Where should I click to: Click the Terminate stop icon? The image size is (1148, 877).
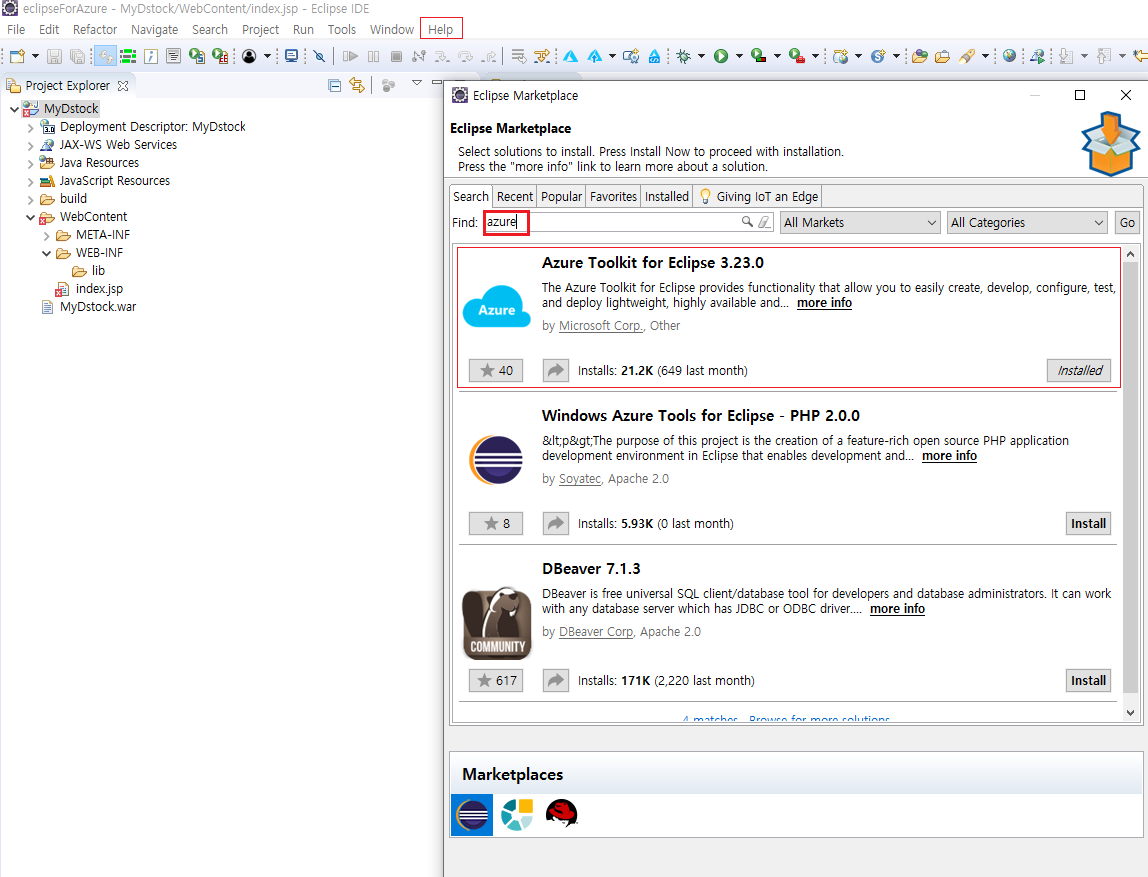[396, 56]
